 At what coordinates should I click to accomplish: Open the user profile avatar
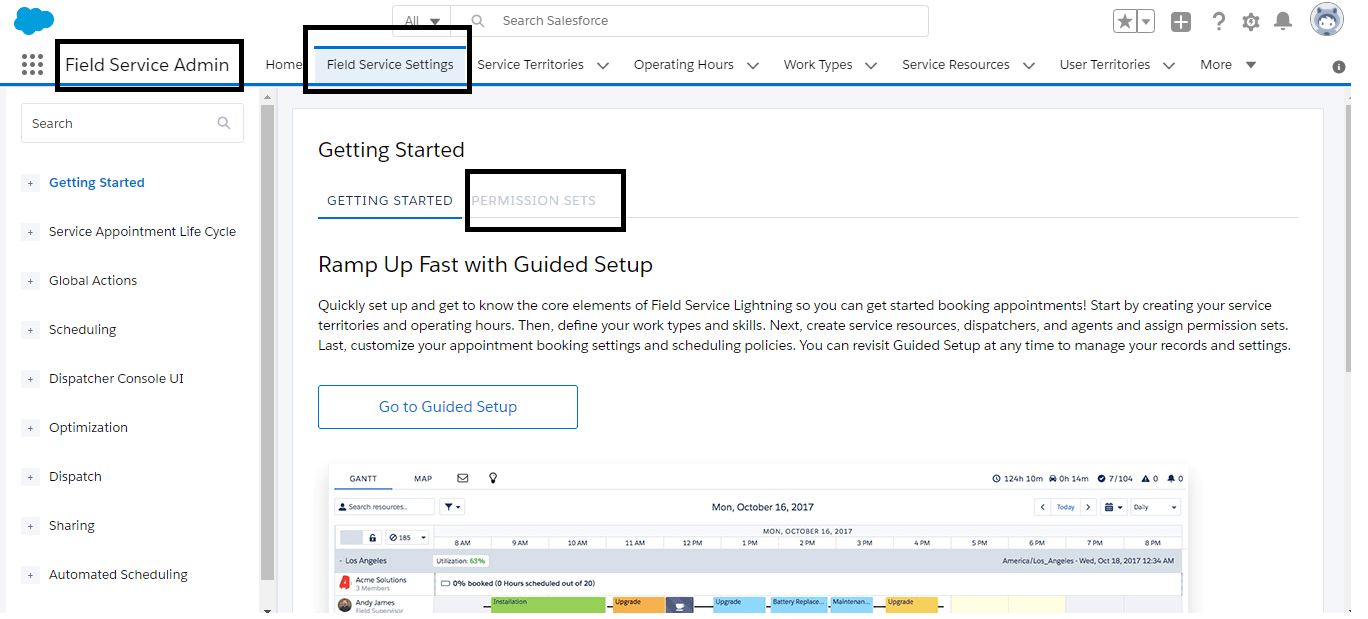(1327, 20)
